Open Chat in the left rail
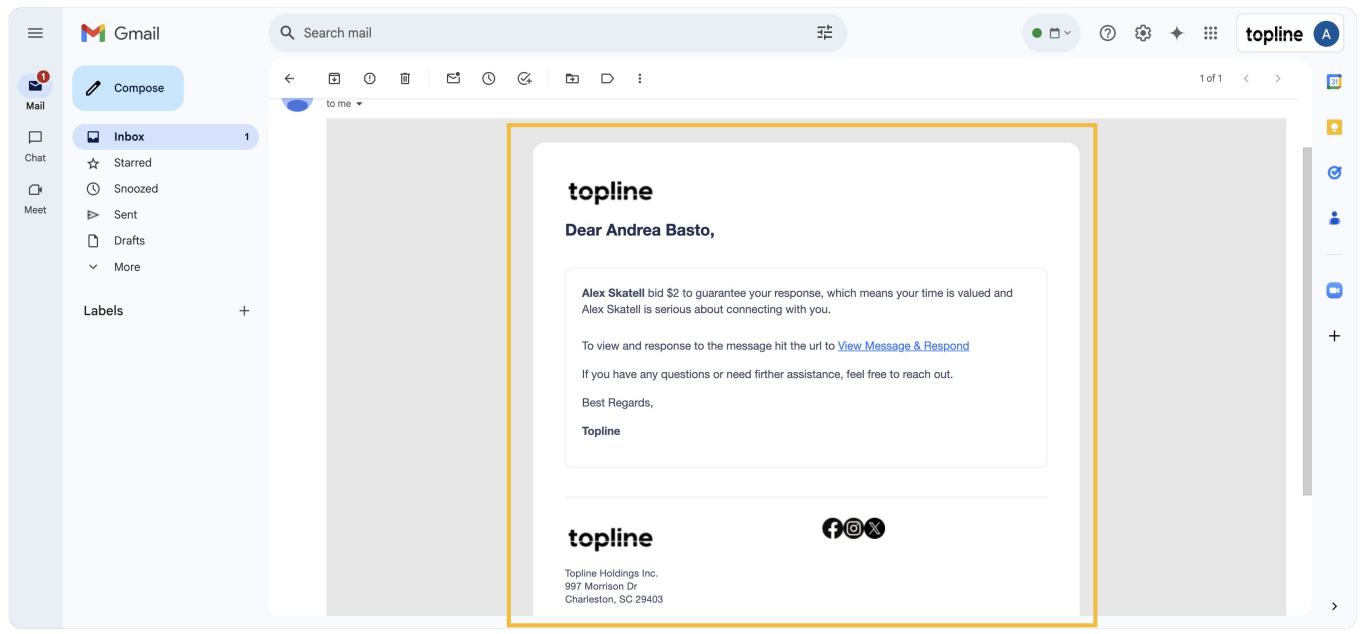This screenshot has height=634, width=1366. pyautogui.click(x=35, y=145)
